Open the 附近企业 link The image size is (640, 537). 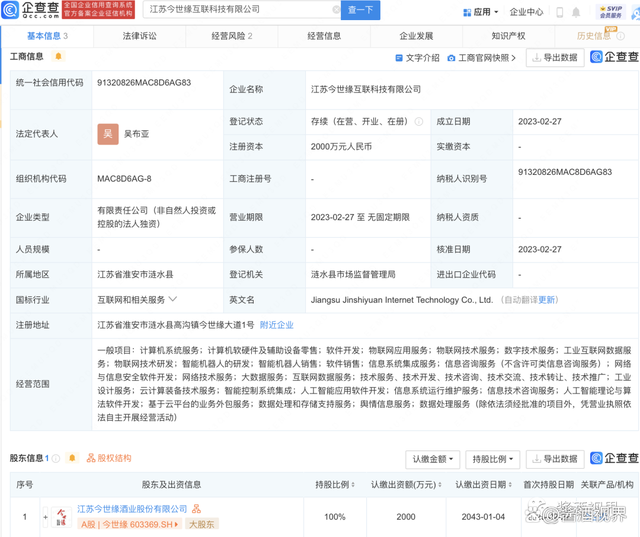tap(277, 325)
